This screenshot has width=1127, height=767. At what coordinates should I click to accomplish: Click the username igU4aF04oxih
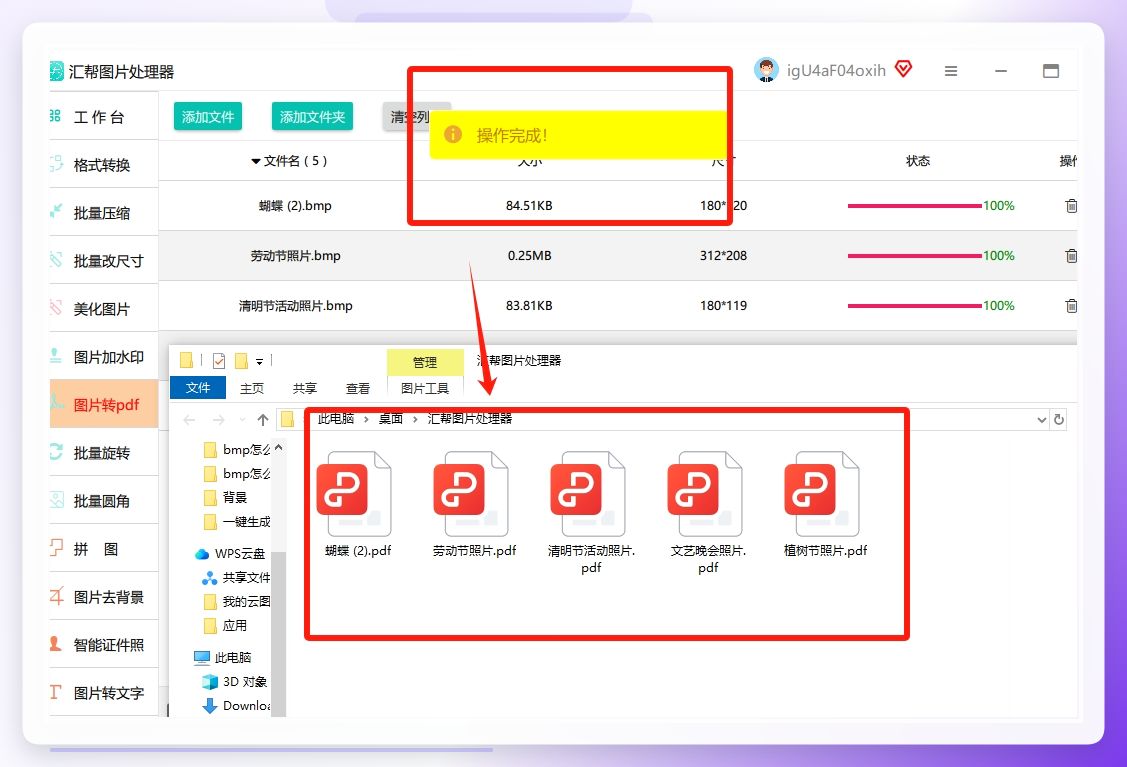(x=836, y=70)
